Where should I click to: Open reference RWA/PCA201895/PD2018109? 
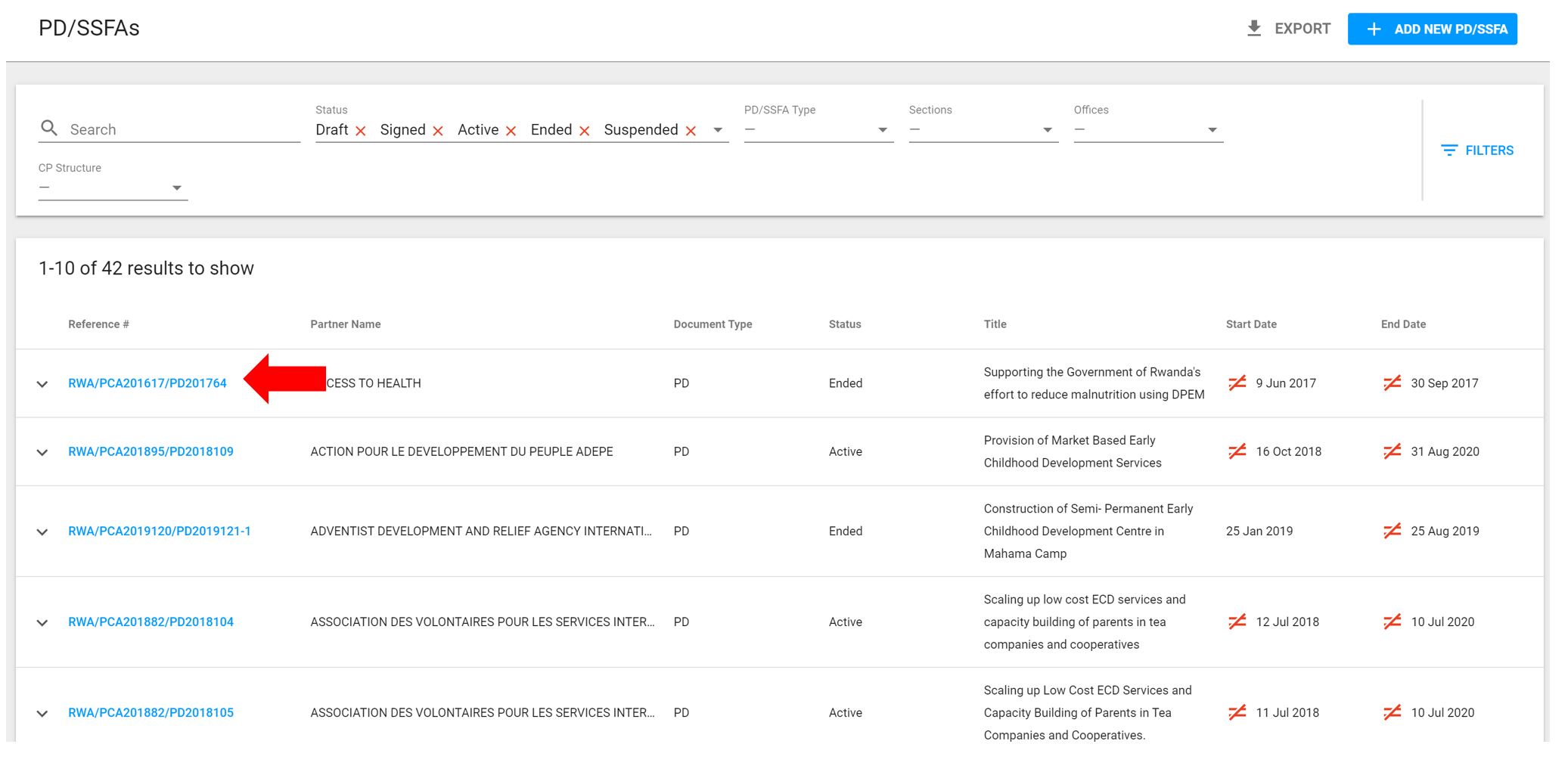149,451
